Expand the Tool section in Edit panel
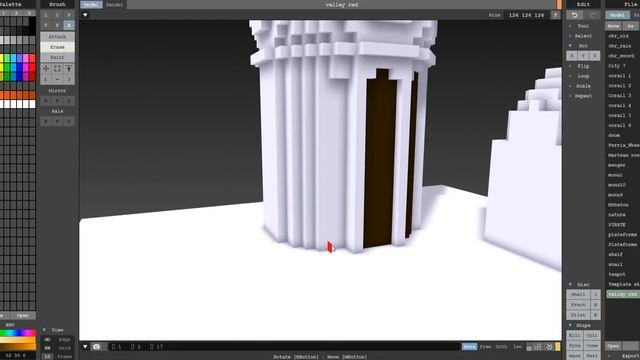This screenshot has width=640, height=360. pyautogui.click(x=583, y=26)
